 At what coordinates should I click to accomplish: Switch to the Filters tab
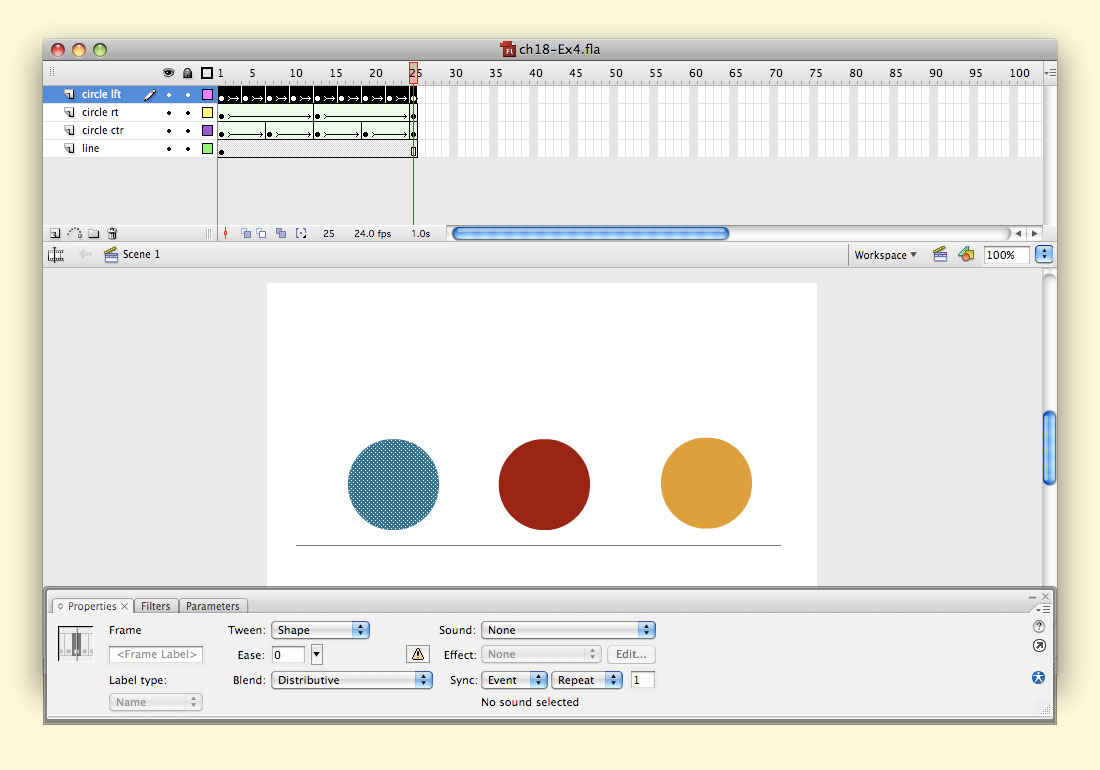[x=155, y=606]
